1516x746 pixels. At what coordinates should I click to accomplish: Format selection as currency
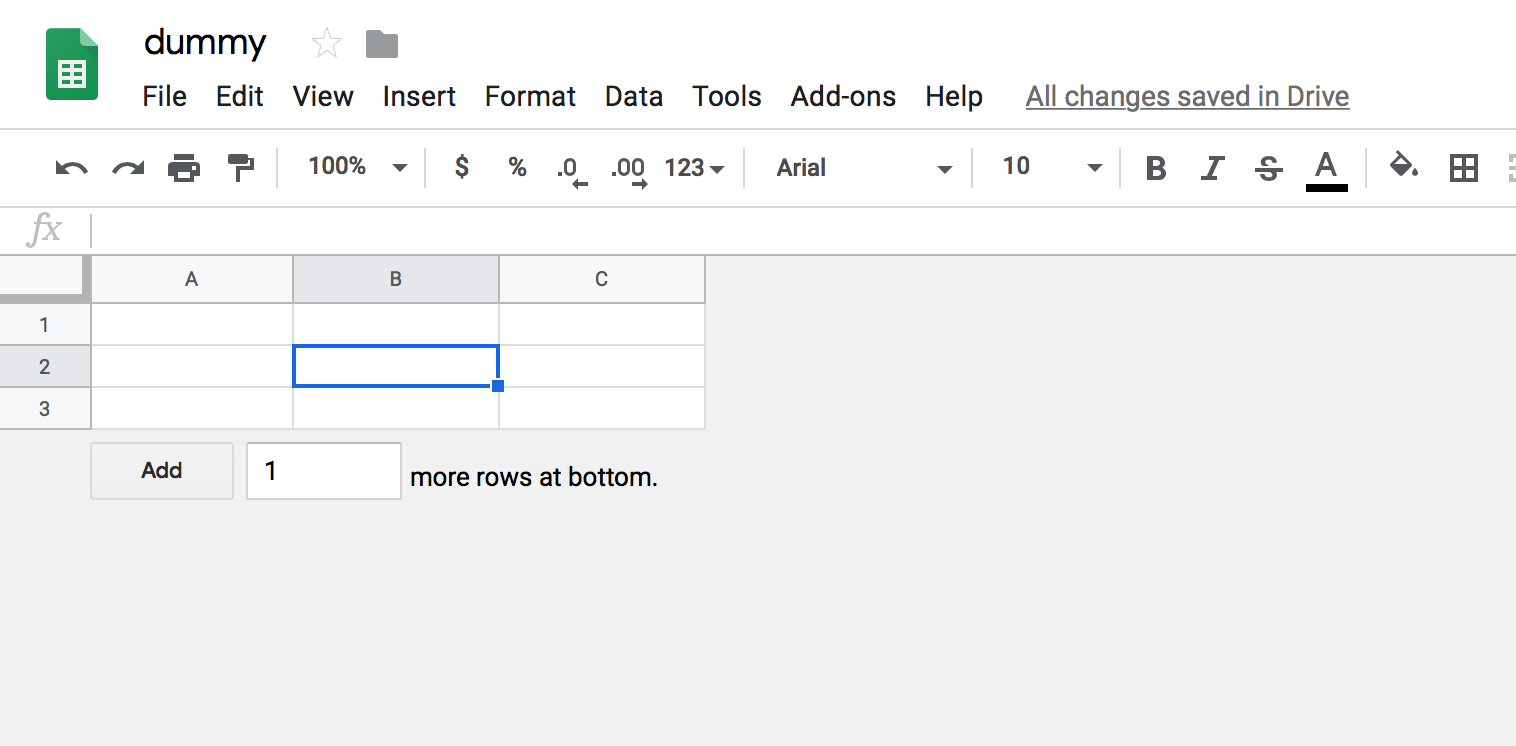point(461,167)
